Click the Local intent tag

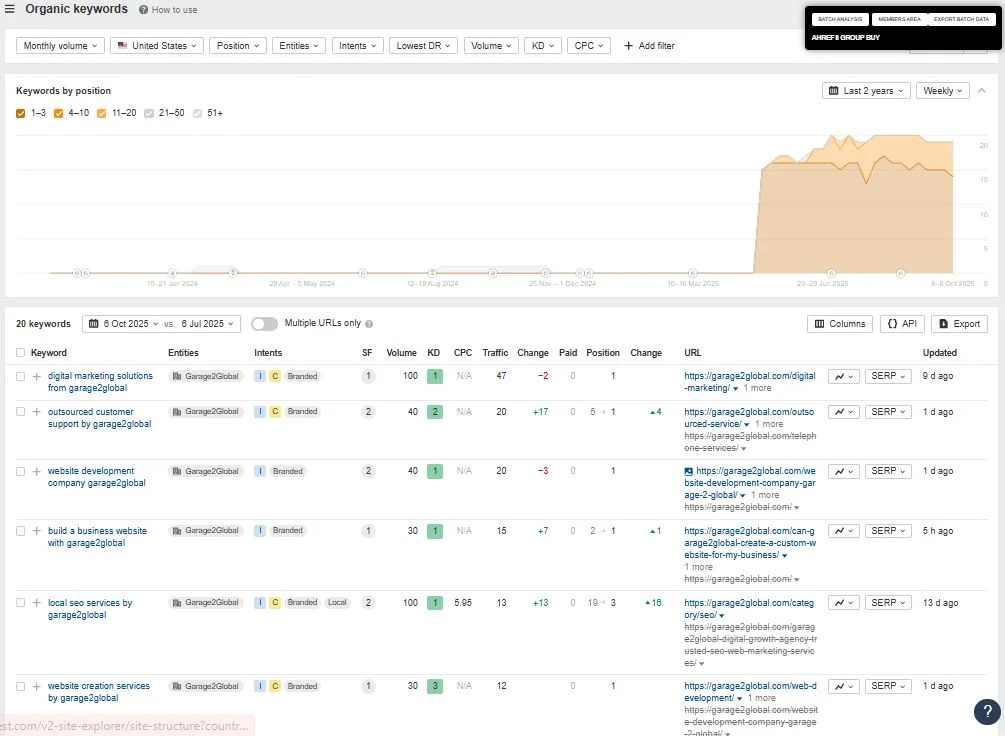click(337, 603)
